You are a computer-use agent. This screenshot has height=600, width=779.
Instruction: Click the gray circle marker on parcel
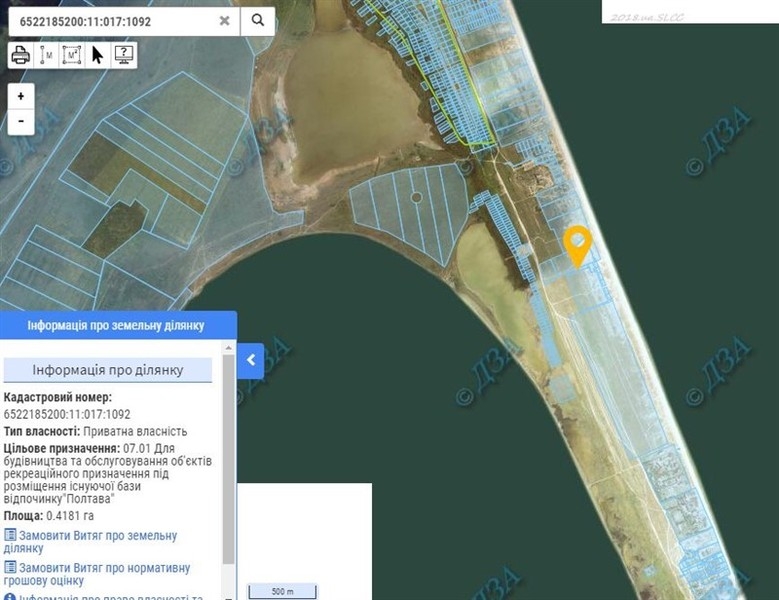417,198
